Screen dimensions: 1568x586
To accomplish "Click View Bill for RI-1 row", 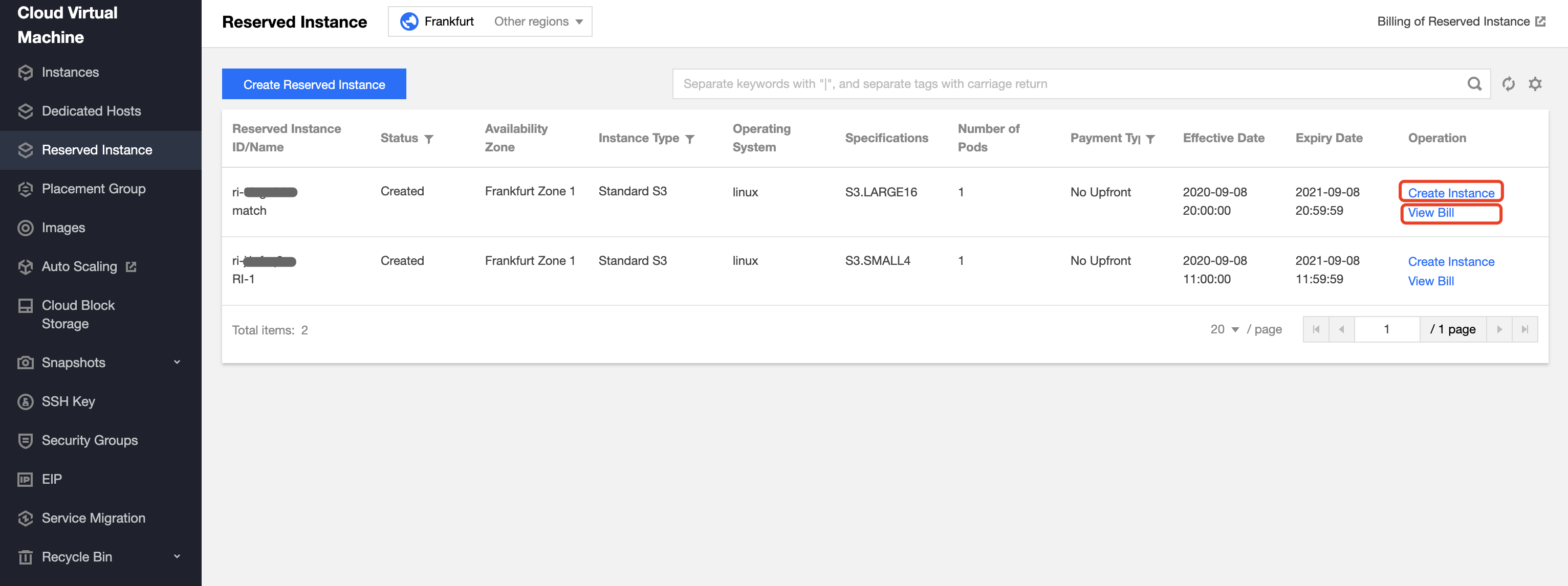I will (x=1430, y=281).
